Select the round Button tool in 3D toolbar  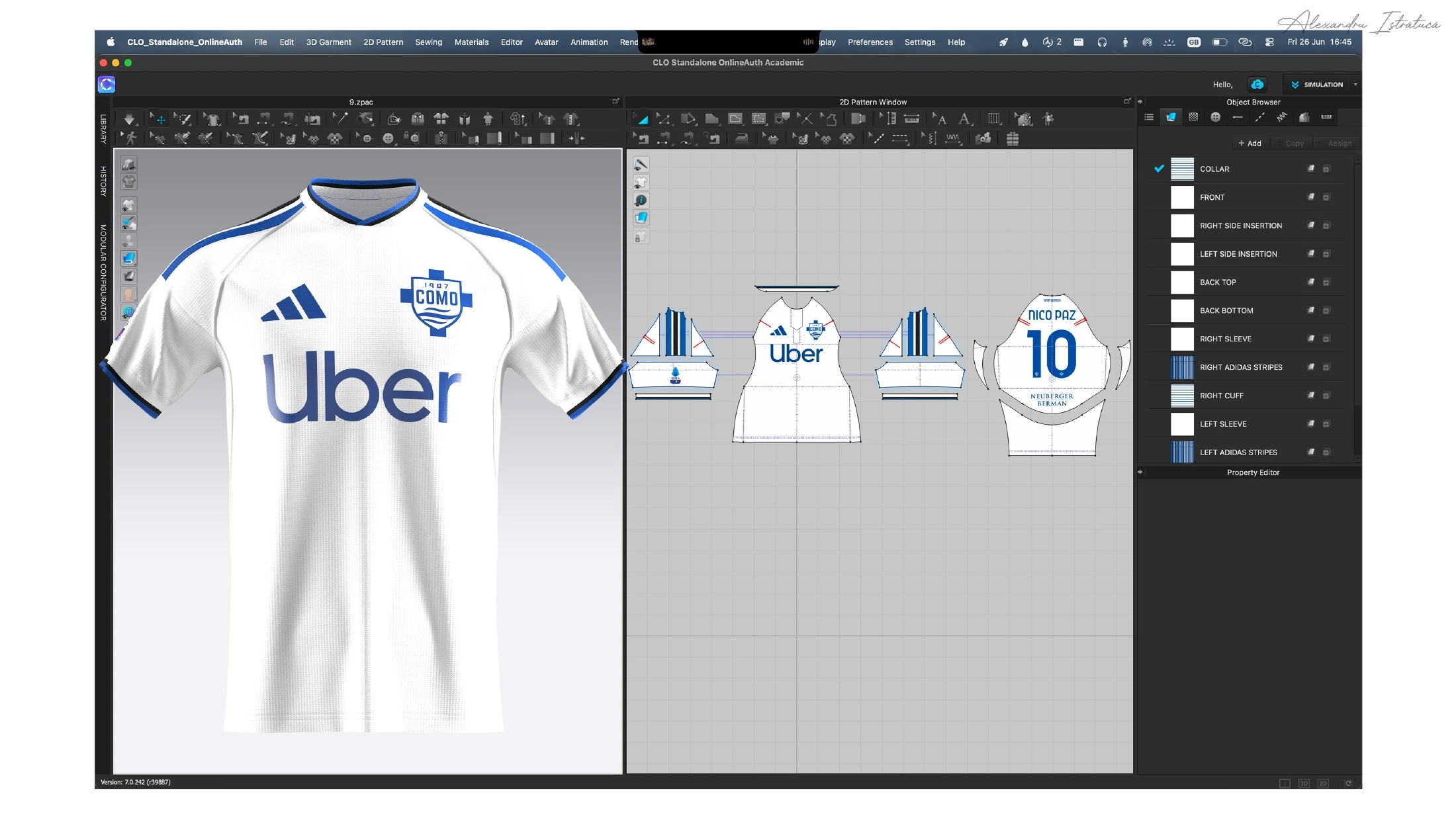pos(388,138)
